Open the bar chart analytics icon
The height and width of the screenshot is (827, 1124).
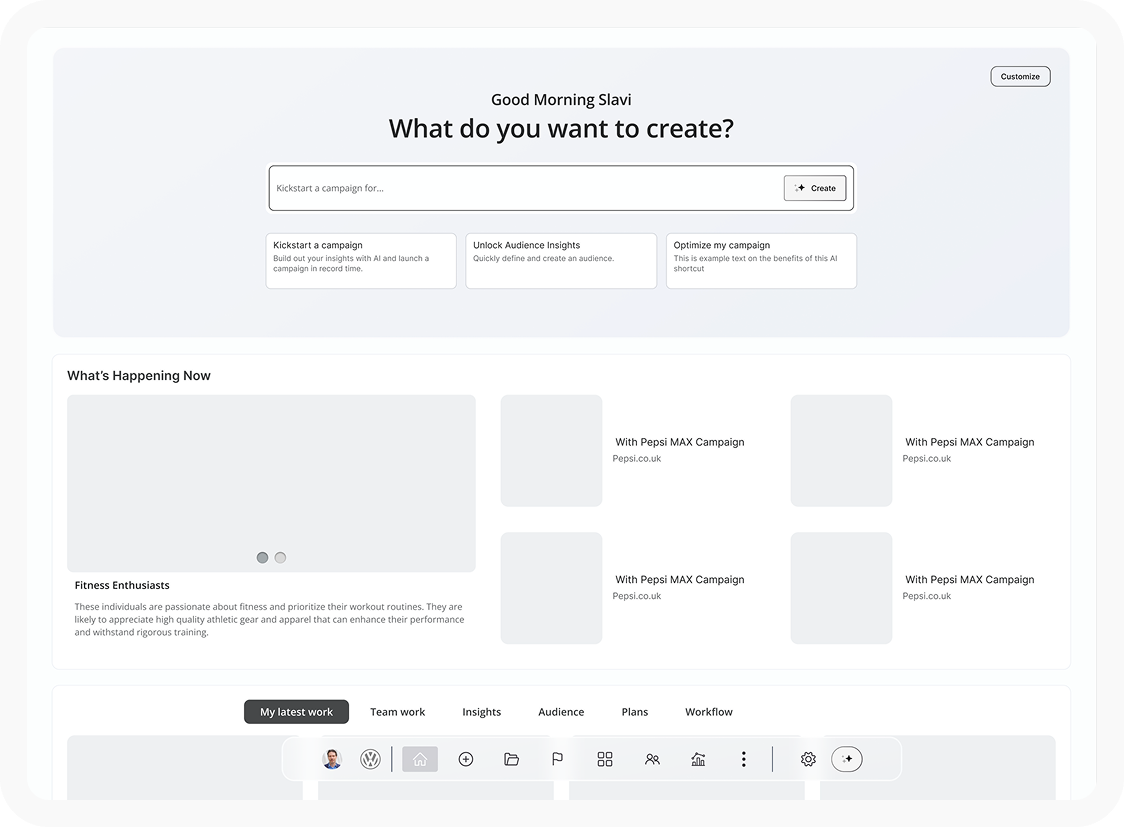[698, 759]
